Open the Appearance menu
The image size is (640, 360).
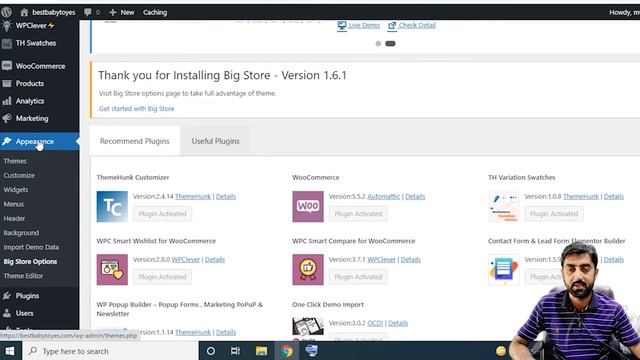(40, 141)
